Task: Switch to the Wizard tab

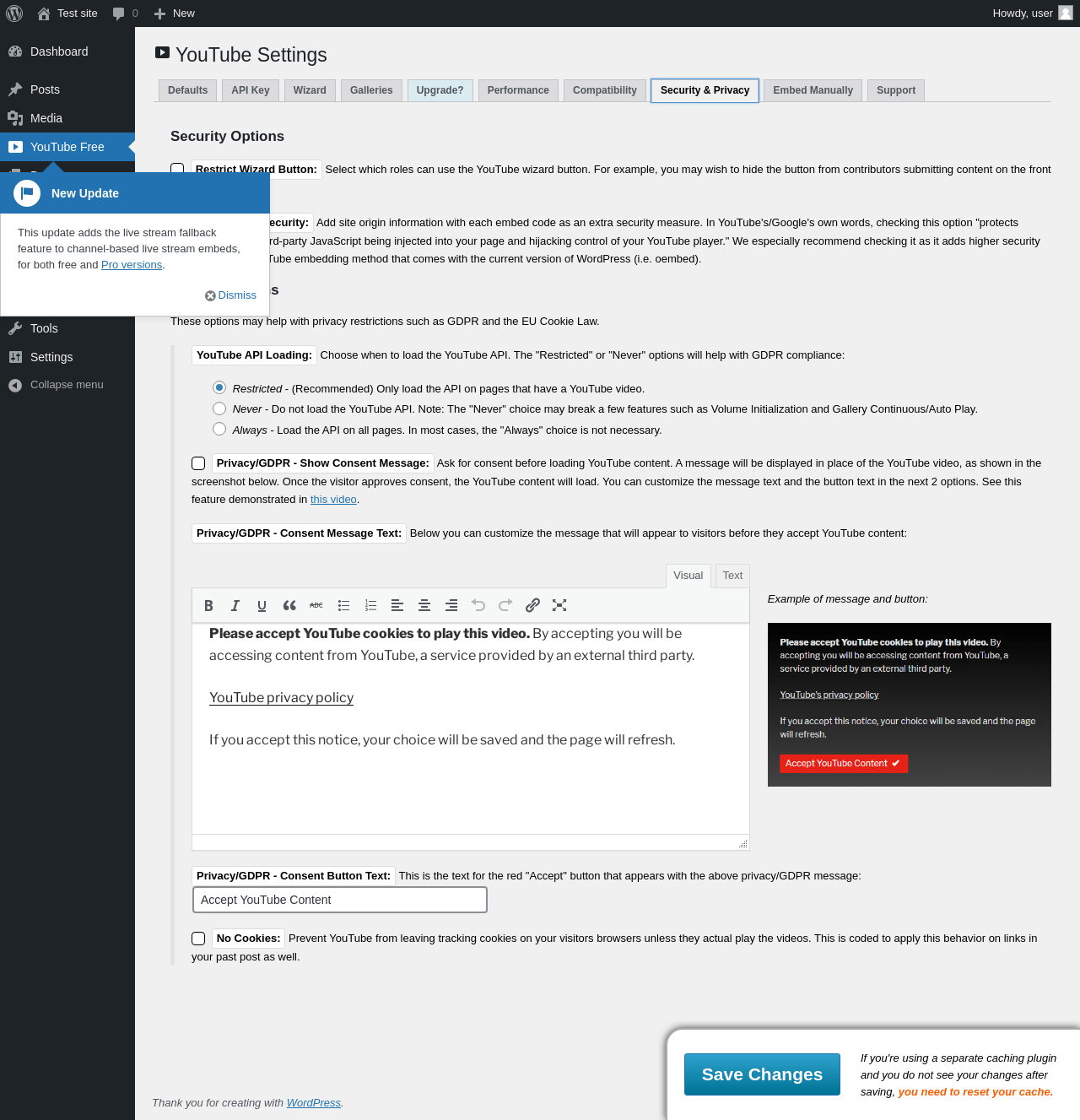Action: [x=310, y=90]
